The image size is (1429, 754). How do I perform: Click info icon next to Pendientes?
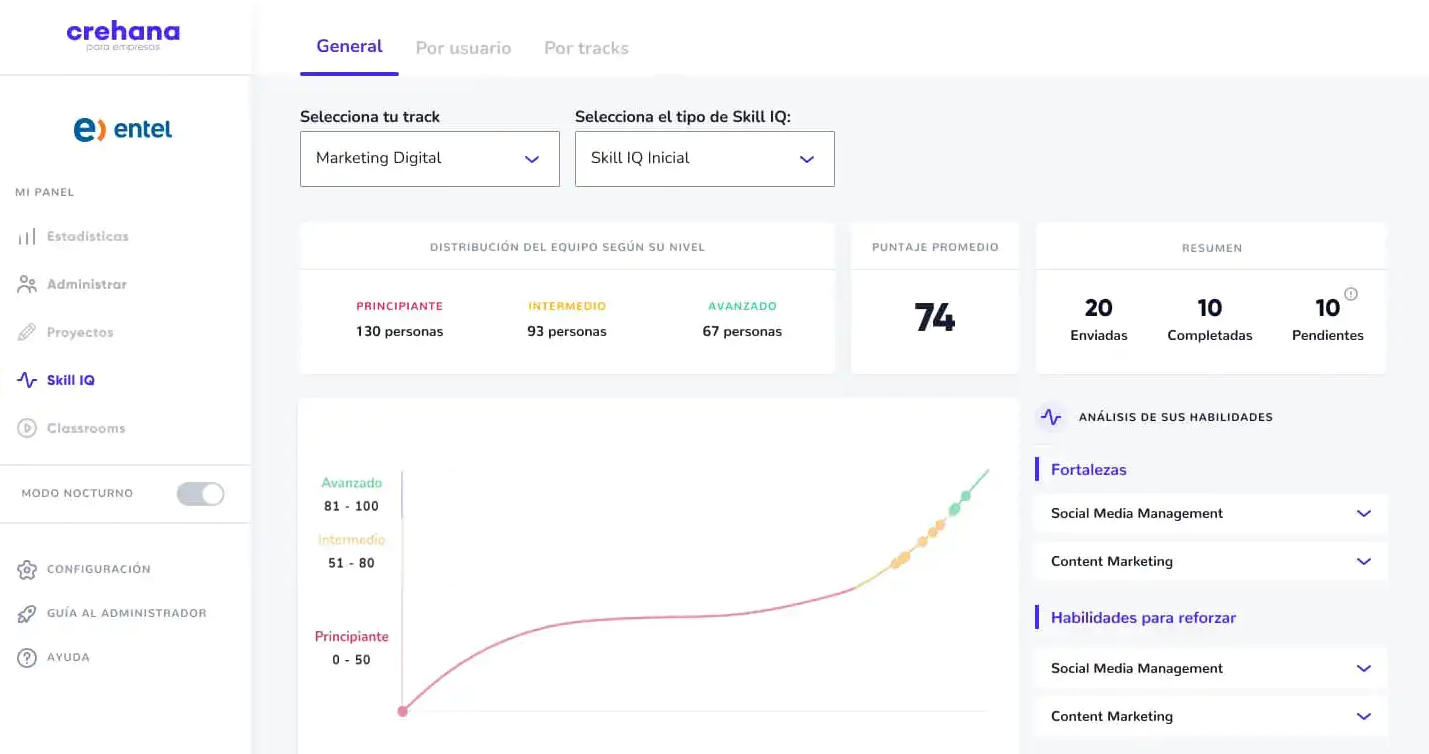click(x=1351, y=294)
